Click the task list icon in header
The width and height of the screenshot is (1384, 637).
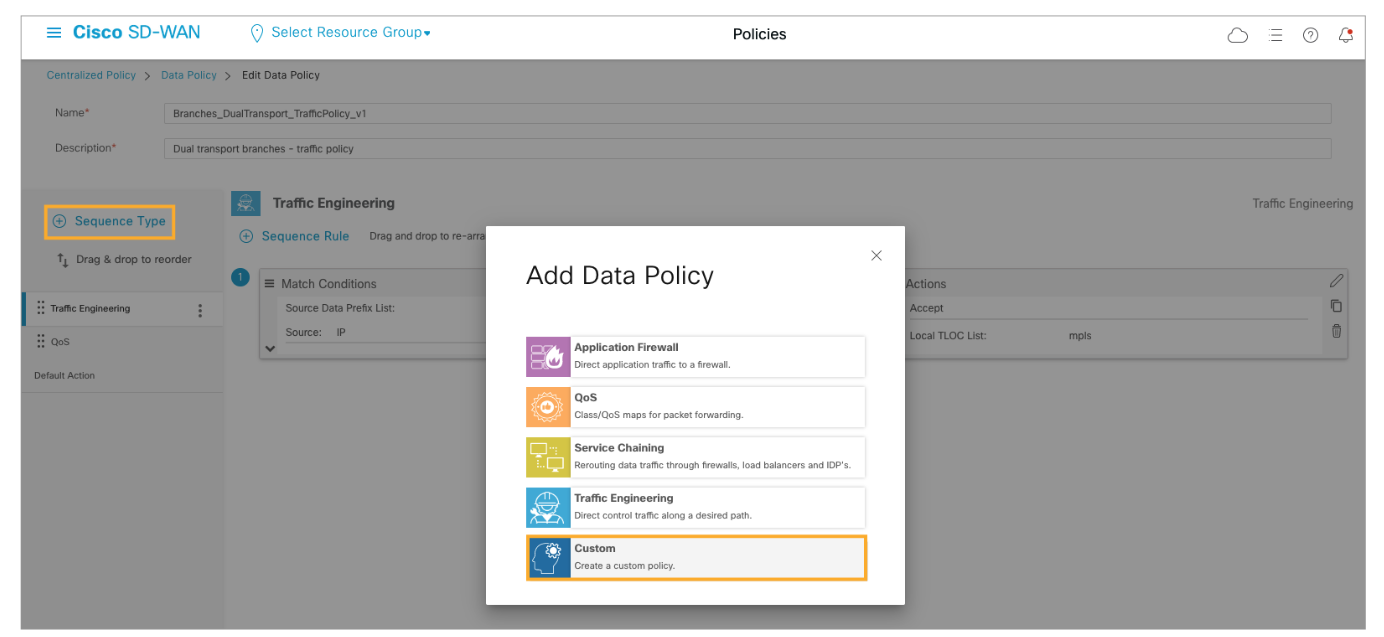pyautogui.click(x=1275, y=35)
